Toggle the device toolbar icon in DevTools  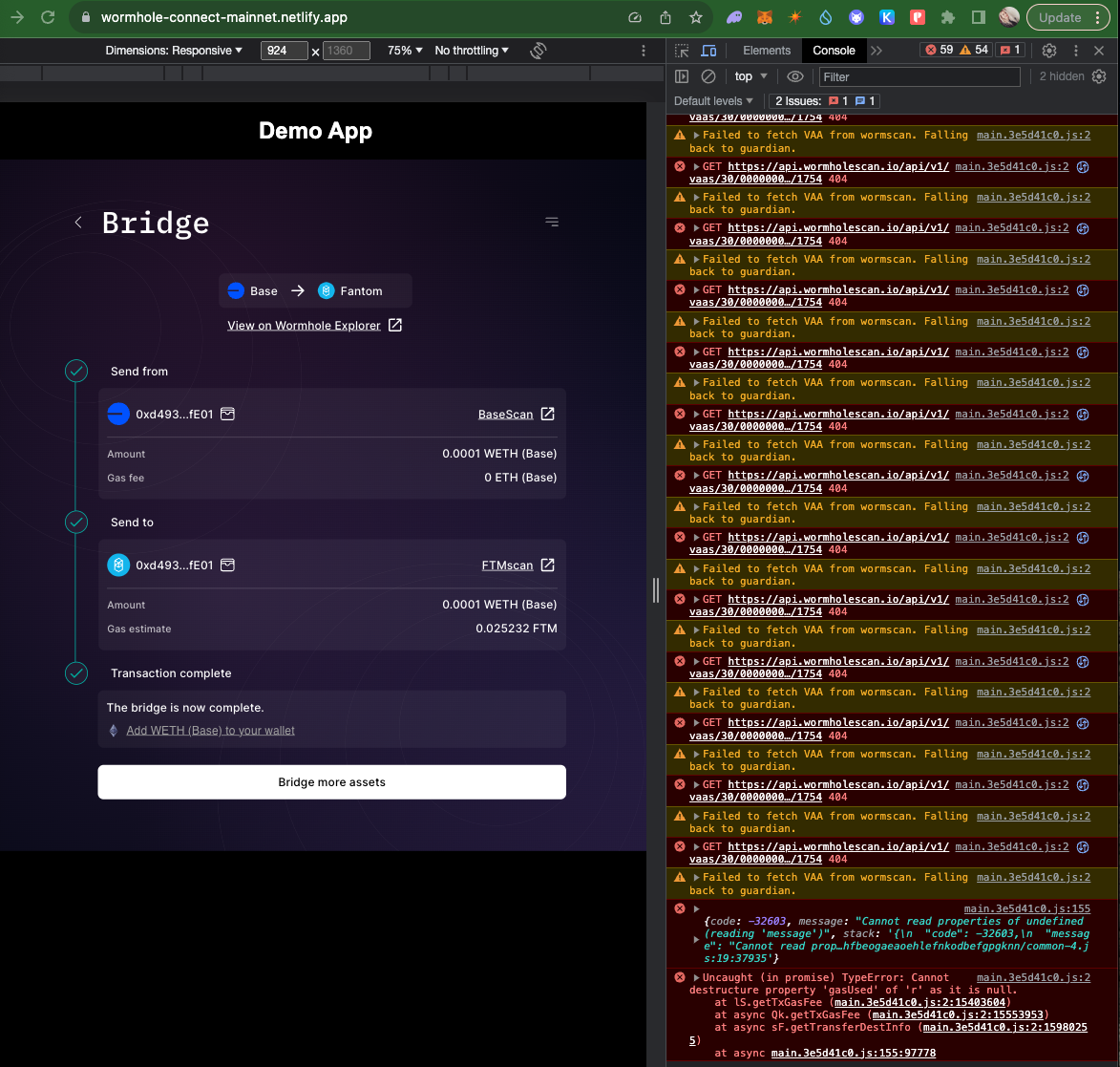pyautogui.click(x=707, y=50)
